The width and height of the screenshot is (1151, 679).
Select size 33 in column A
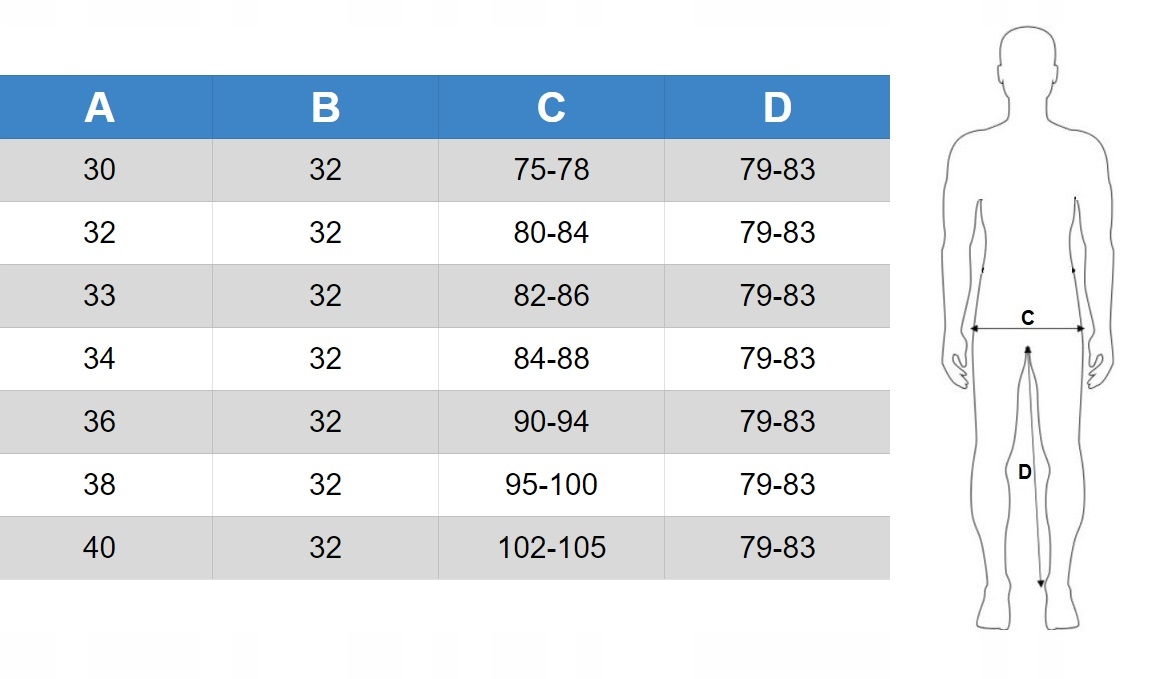[99, 296]
